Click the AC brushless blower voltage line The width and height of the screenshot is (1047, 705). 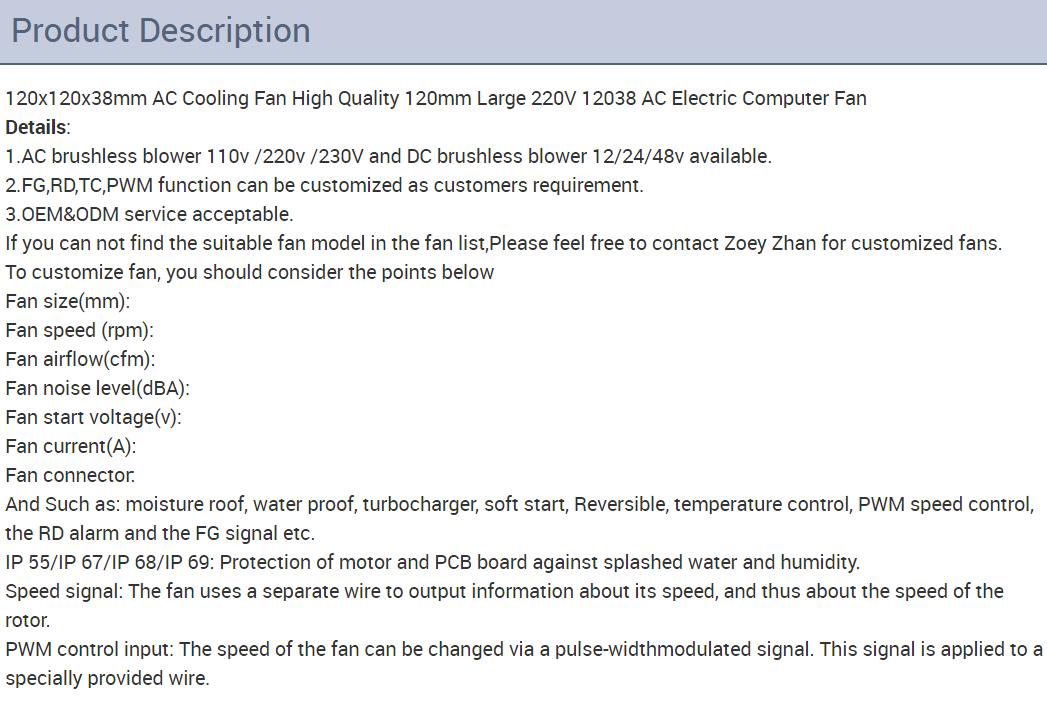pos(389,156)
